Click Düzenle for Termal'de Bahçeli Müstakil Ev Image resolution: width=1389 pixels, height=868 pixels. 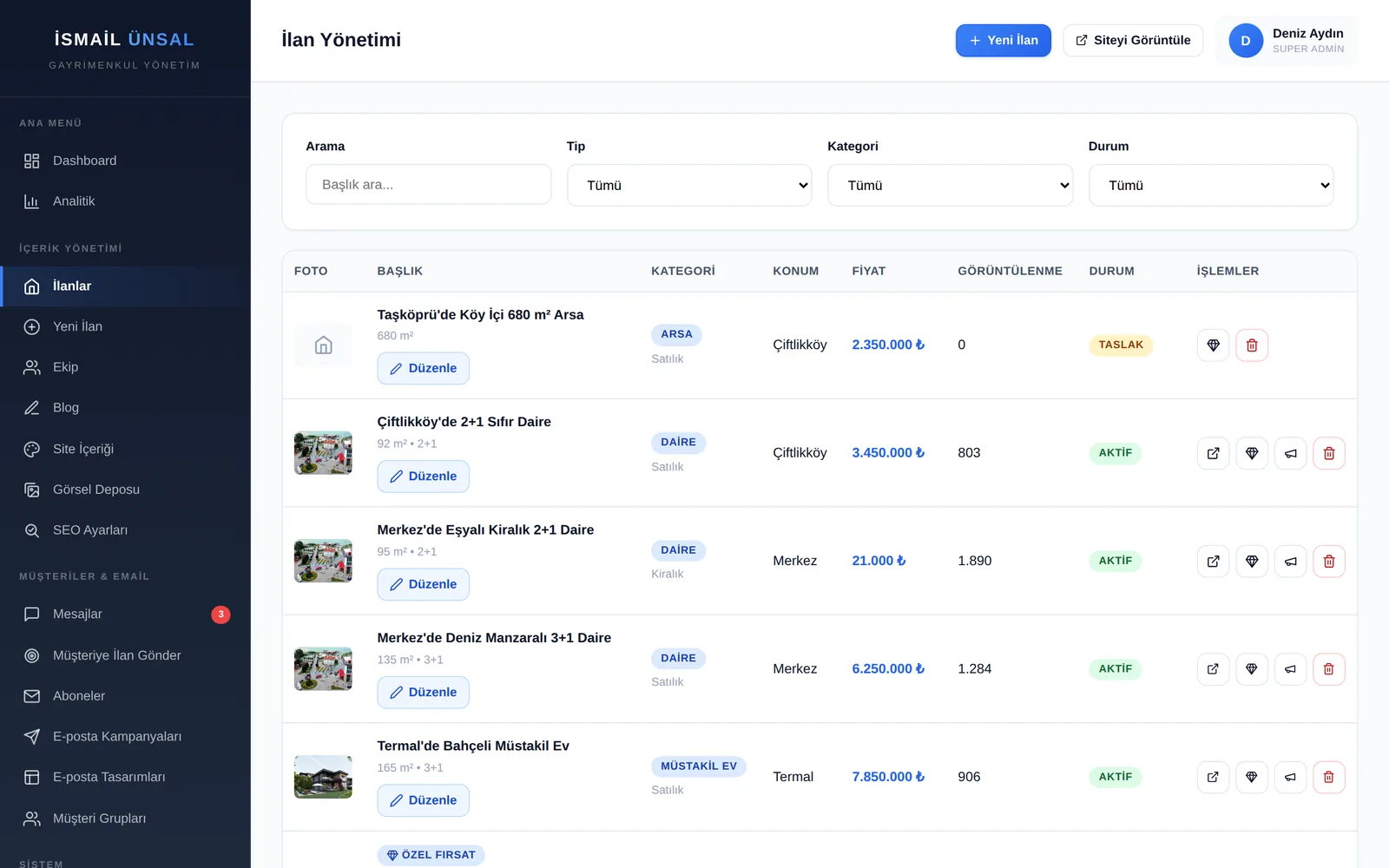pos(423,800)
